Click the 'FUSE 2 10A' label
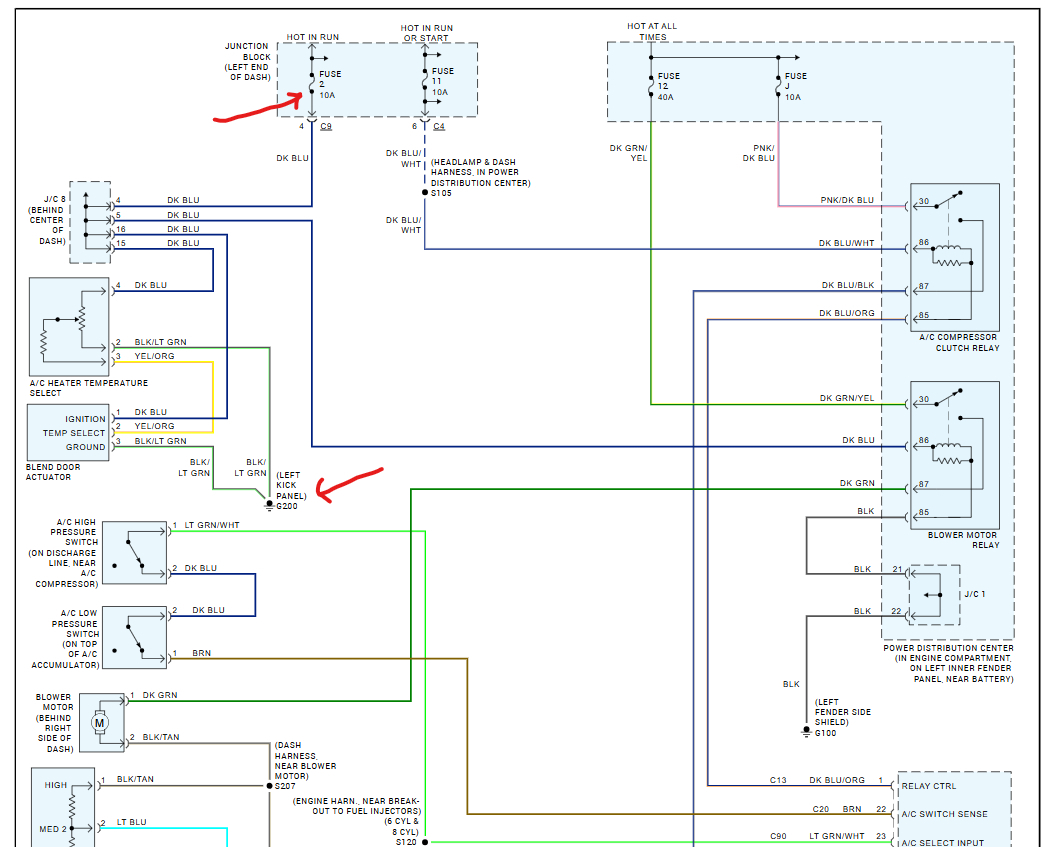This screenshot has height=847, width=1057. pyautogui.click(x=330, y=84)
